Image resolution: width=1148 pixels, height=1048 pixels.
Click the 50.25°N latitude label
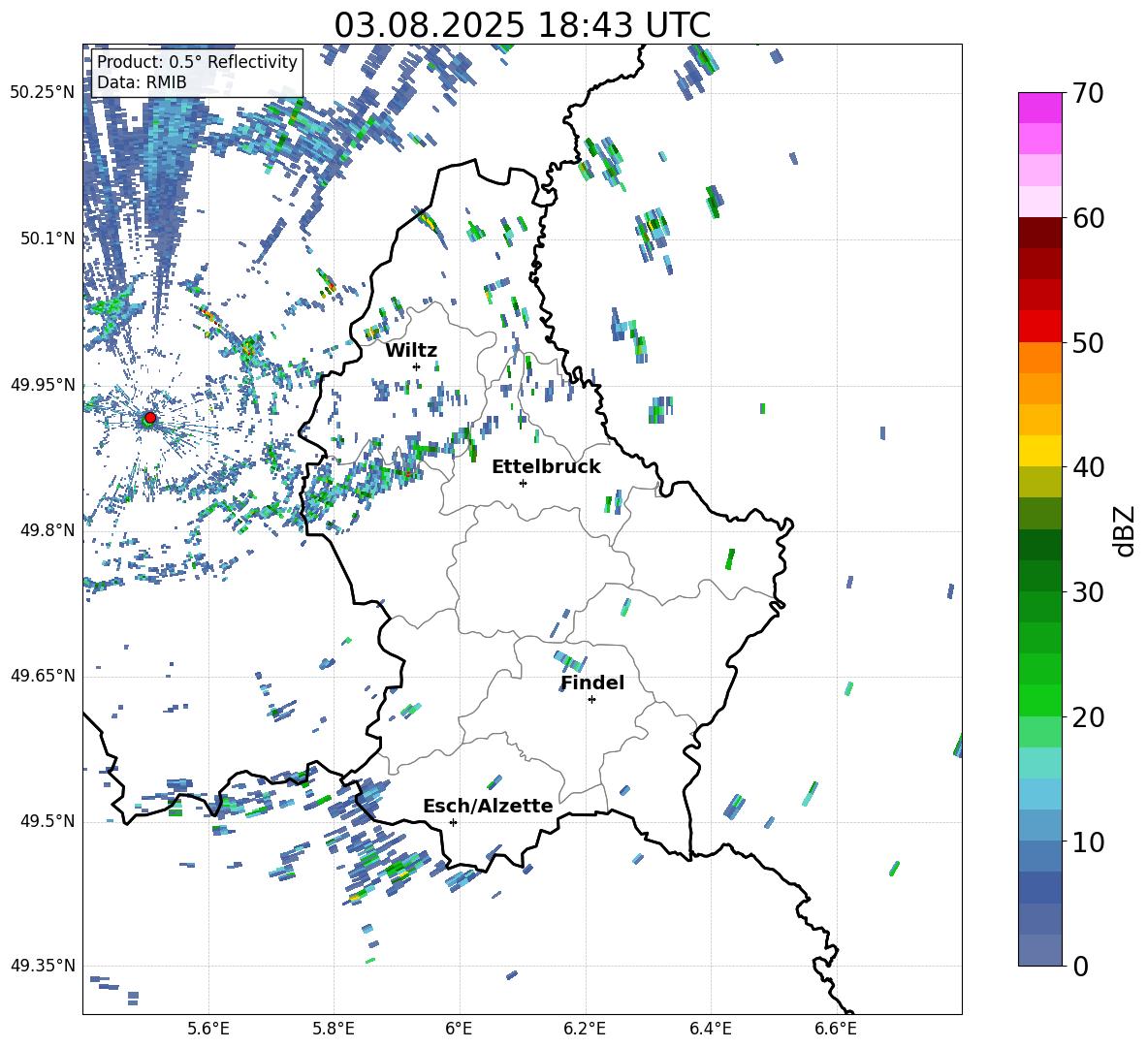[x=43, y=93]
